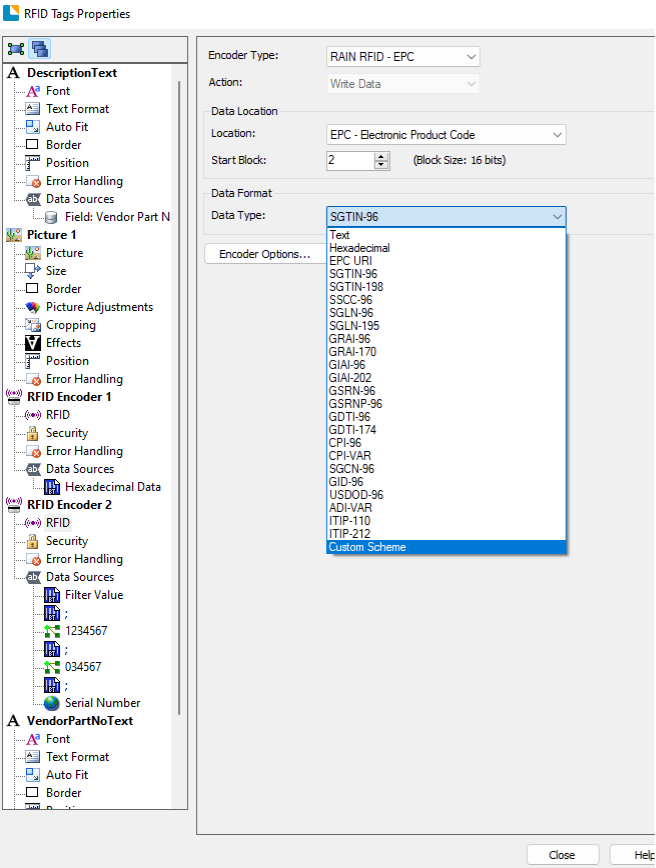Open Security under RFID Encoder 1

(67, 433)
